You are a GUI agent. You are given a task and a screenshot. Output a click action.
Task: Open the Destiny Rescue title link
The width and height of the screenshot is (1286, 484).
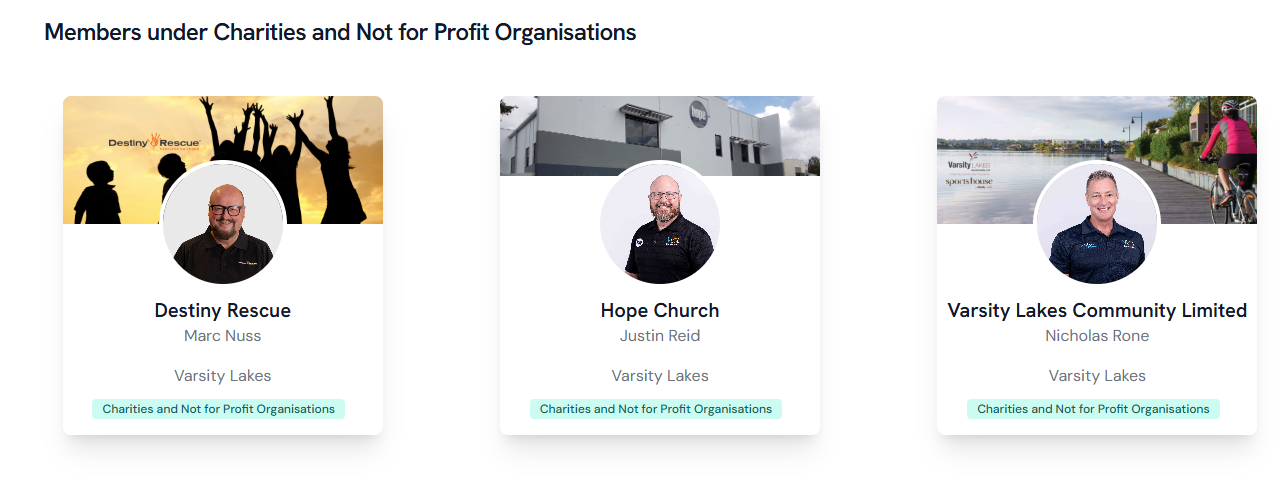click(223, 310)
